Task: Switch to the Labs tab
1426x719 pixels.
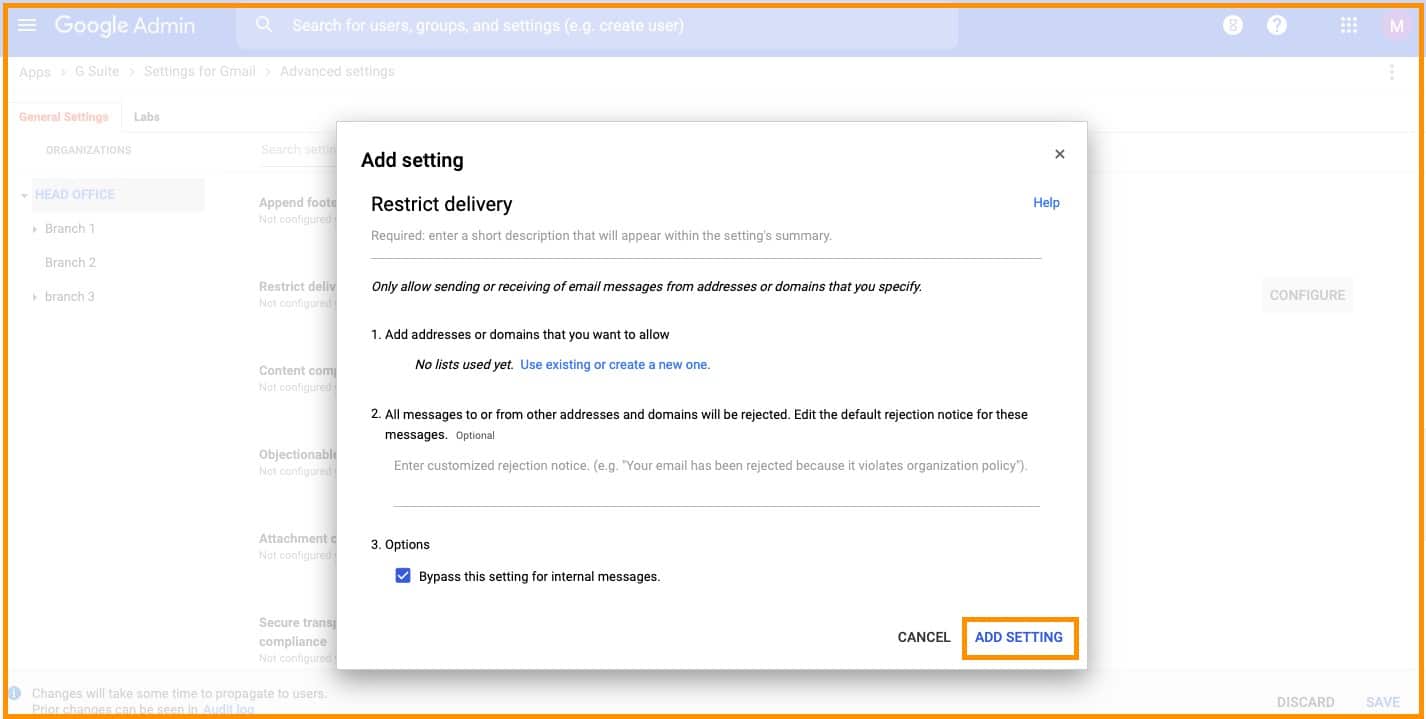Action: click(x=147, y=117)
